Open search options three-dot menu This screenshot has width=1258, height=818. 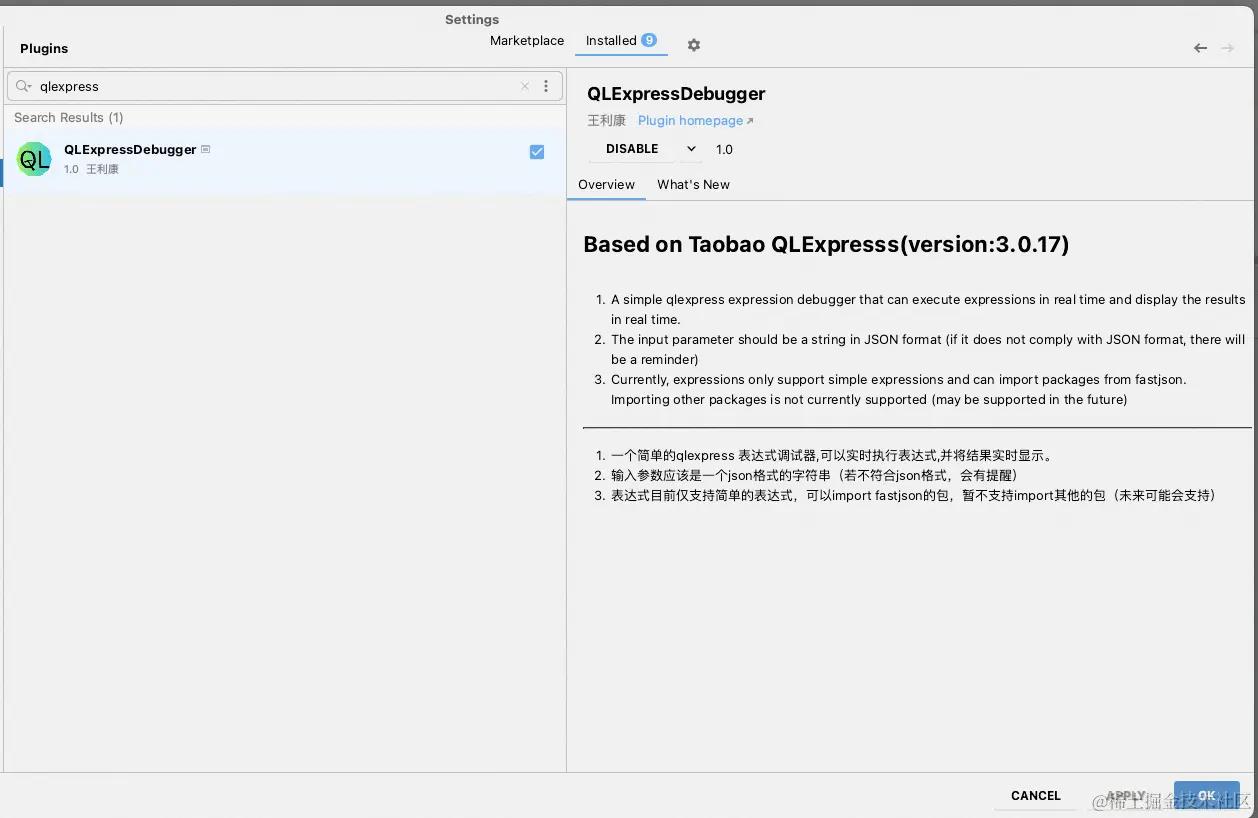(x=546, y=86)
